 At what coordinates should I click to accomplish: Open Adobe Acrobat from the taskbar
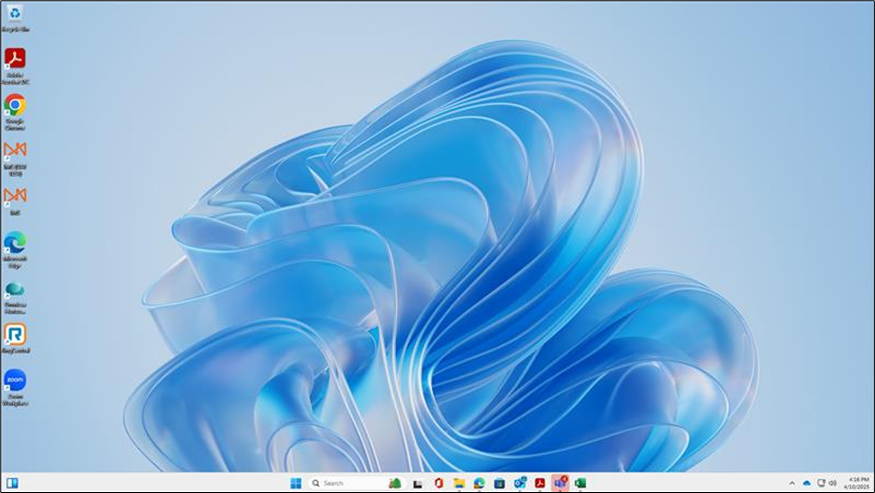tap(540, 483)
